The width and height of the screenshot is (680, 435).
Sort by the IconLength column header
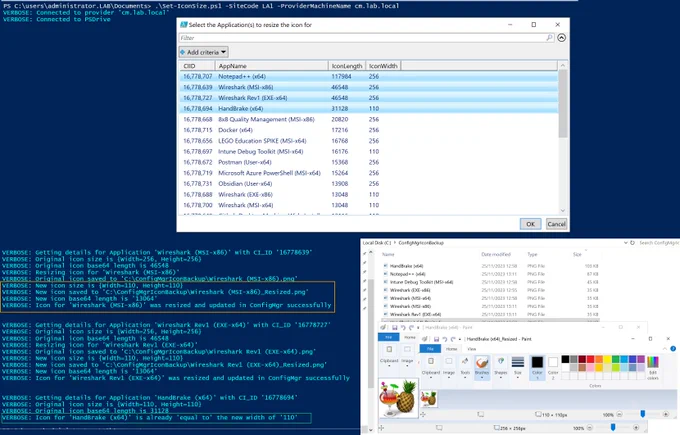pos(347,66)
